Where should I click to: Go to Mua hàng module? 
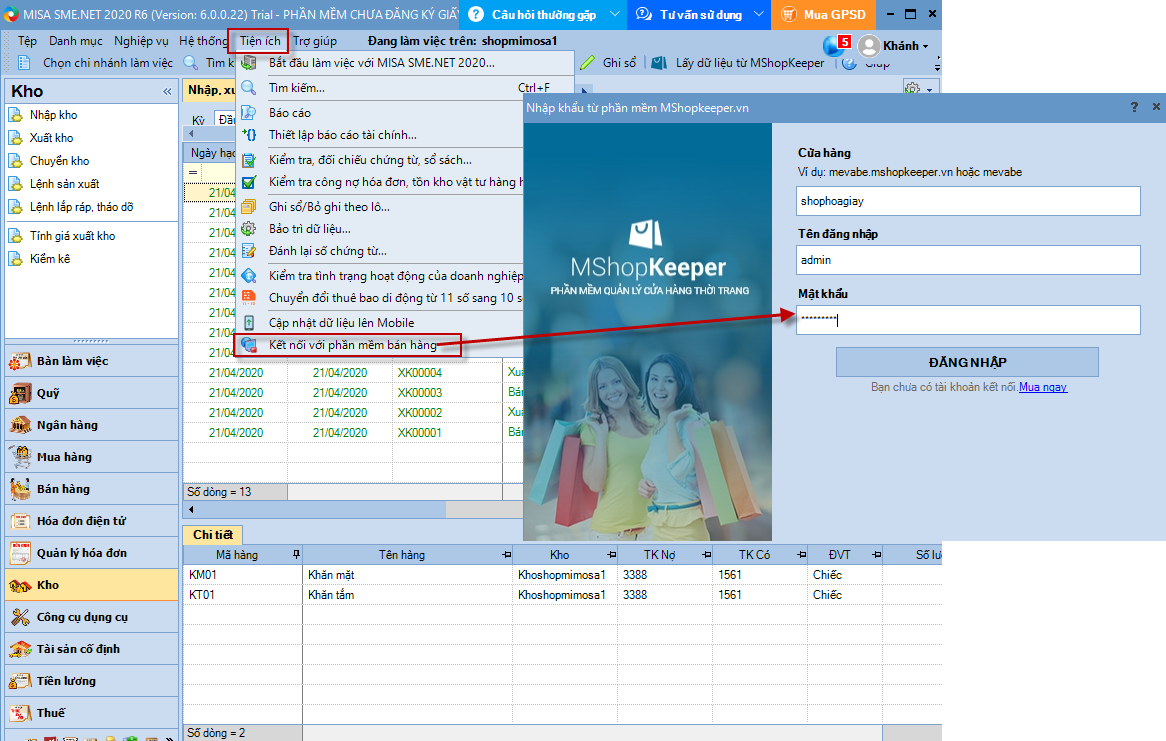point(91,457)
